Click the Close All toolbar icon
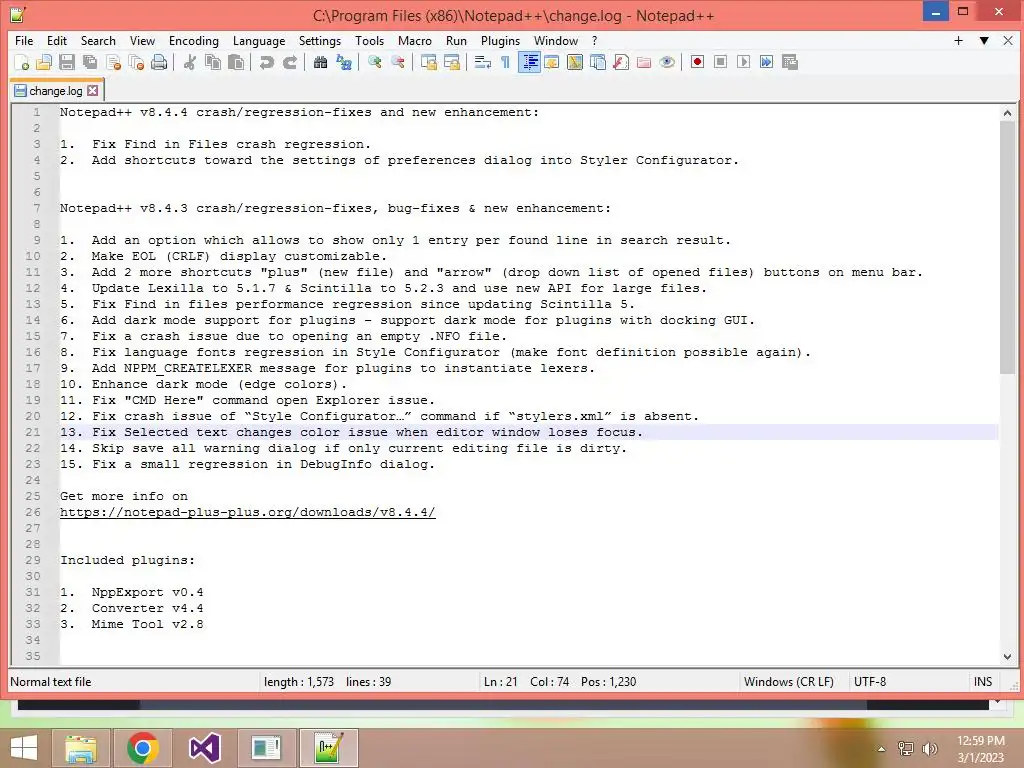This screenshot has height=768, width=1024. coord(136,62)
